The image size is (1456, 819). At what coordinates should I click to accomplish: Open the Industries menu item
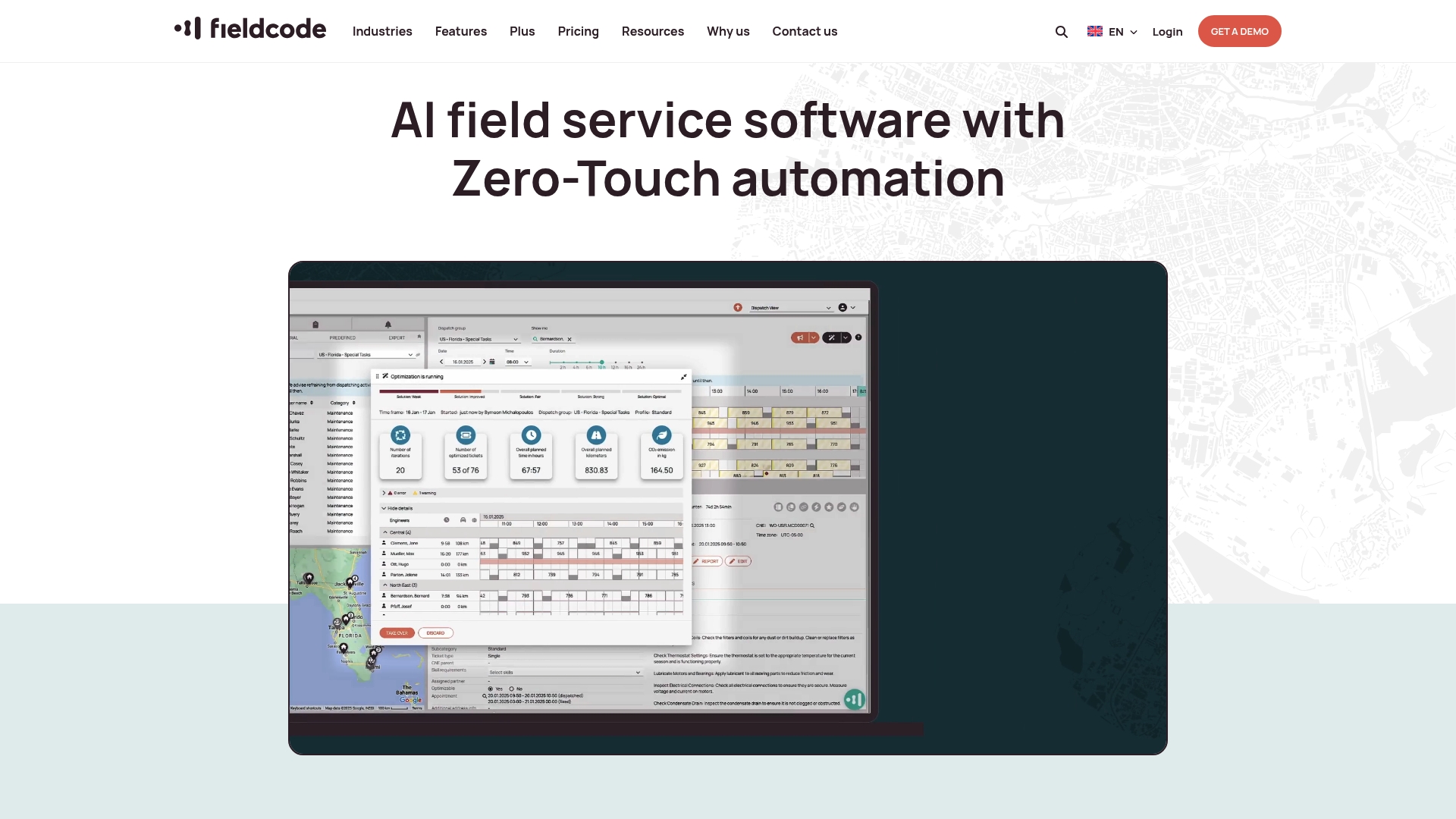tap(382, 32)
